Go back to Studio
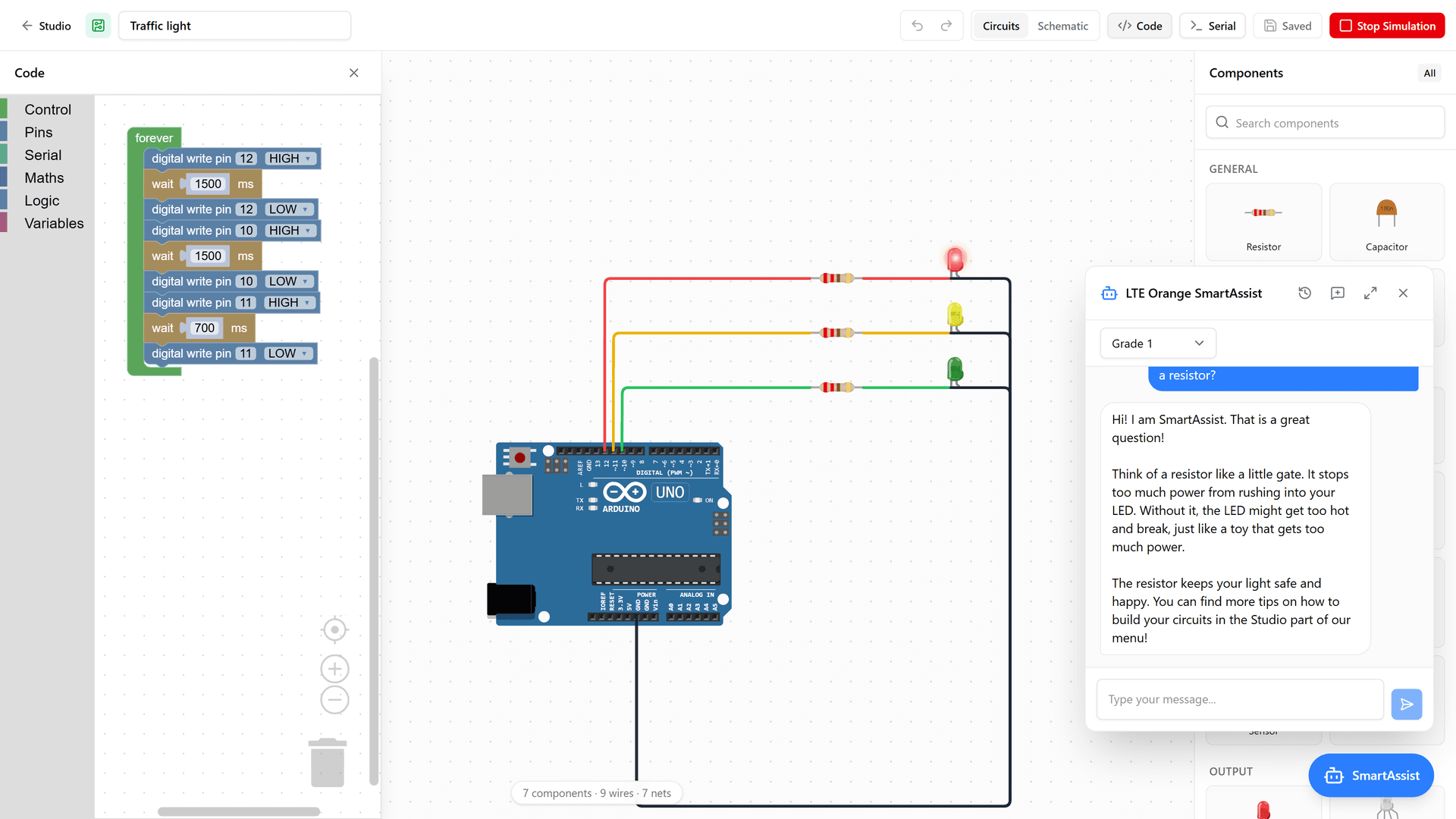 coord(45,26)
